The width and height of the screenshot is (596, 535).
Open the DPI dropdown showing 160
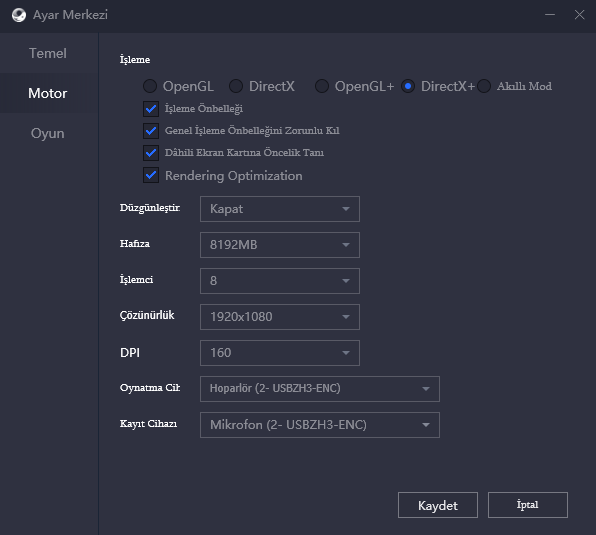click(x=280, y=353)
